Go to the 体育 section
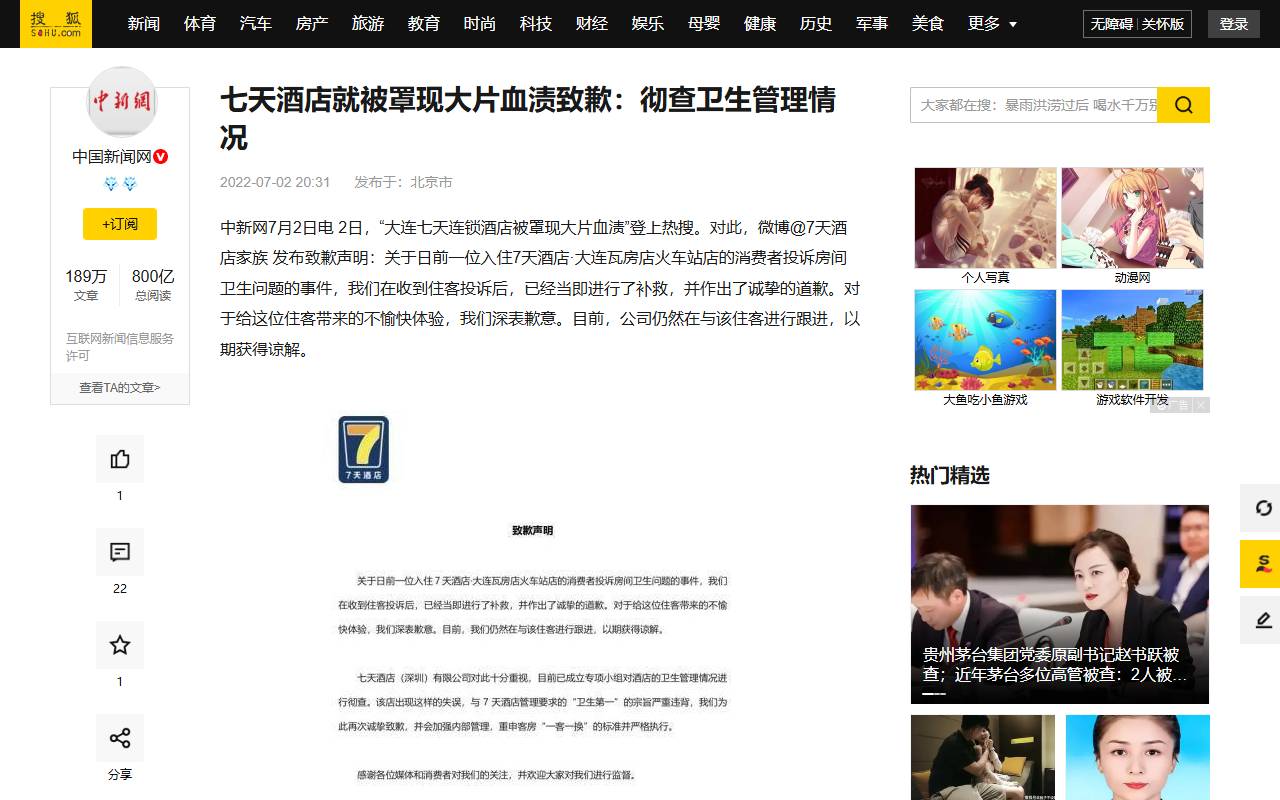 tap(200, 24)
